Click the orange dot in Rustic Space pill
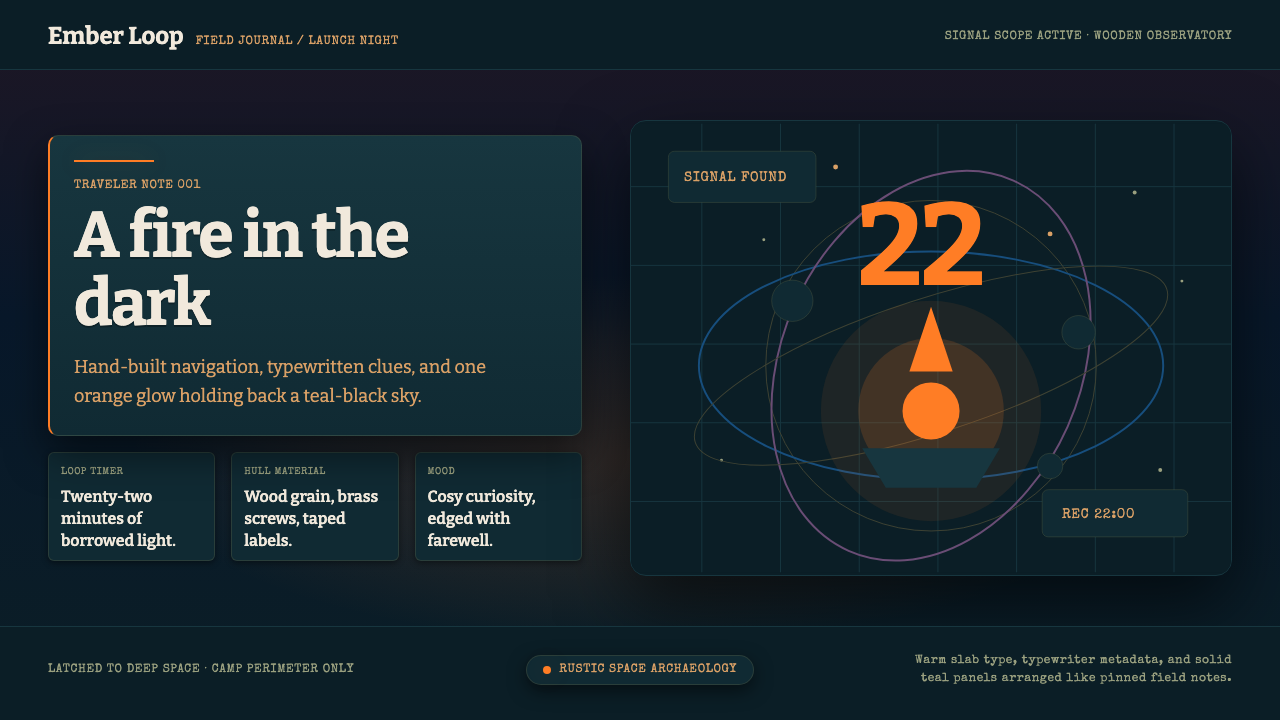 [x=547, y=670]
